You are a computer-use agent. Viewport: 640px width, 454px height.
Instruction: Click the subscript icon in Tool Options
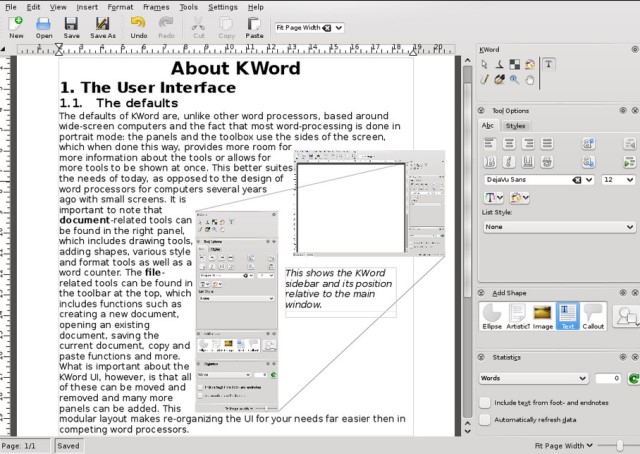point(588,162)
